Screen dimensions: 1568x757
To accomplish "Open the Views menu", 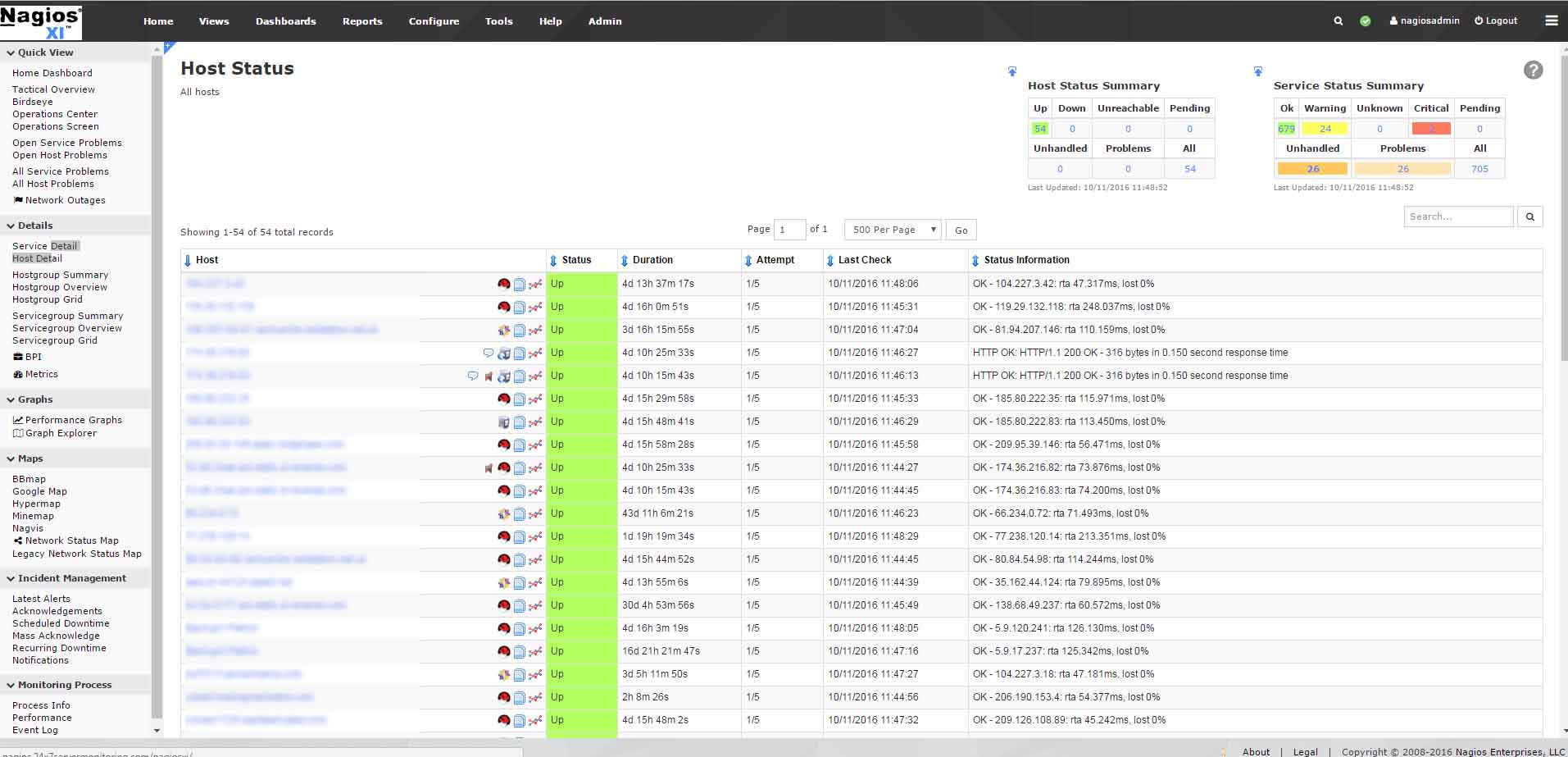I will click(x=214, y=21).
